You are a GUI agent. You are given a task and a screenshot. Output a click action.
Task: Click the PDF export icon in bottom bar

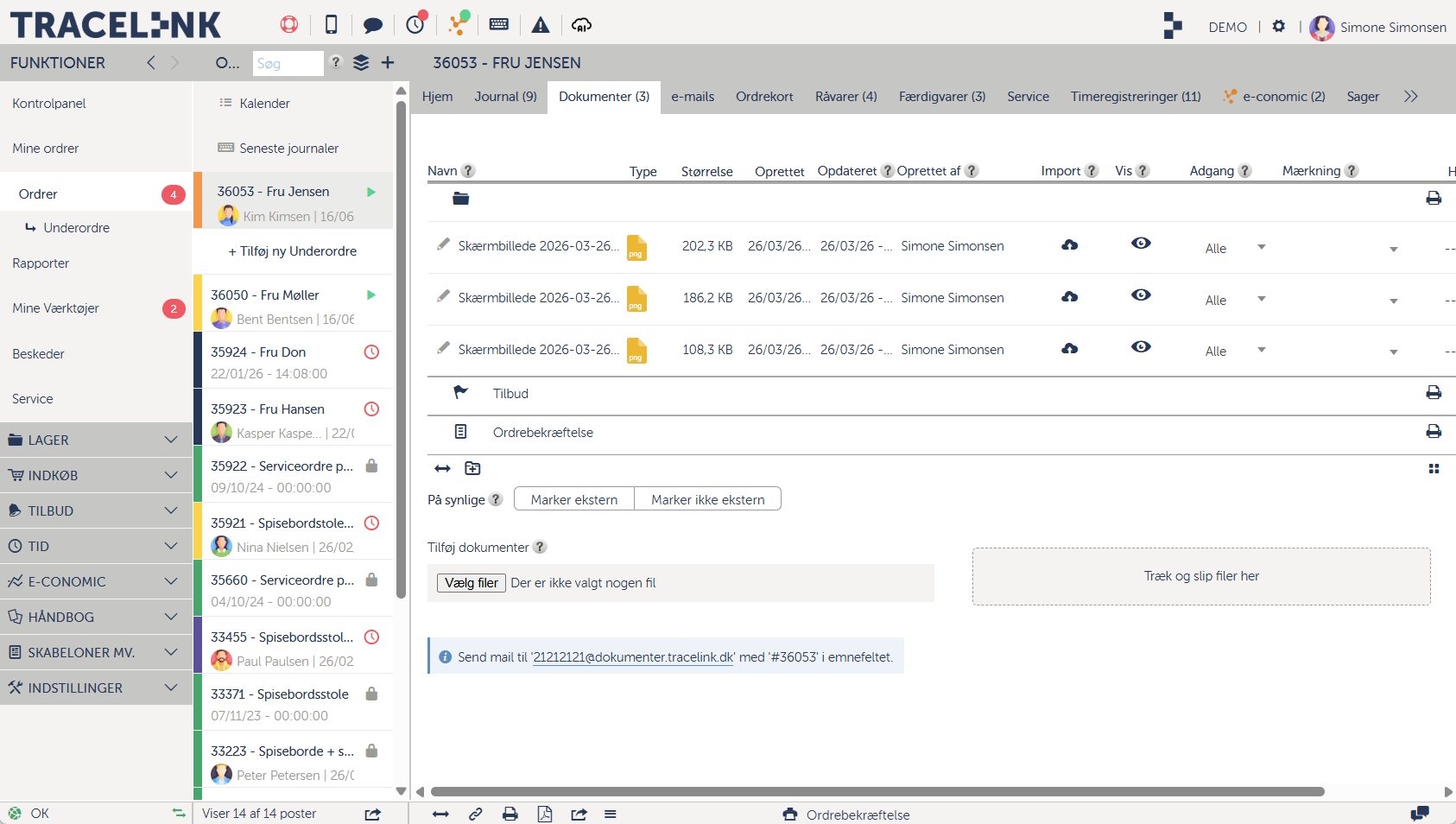point(545,814)
